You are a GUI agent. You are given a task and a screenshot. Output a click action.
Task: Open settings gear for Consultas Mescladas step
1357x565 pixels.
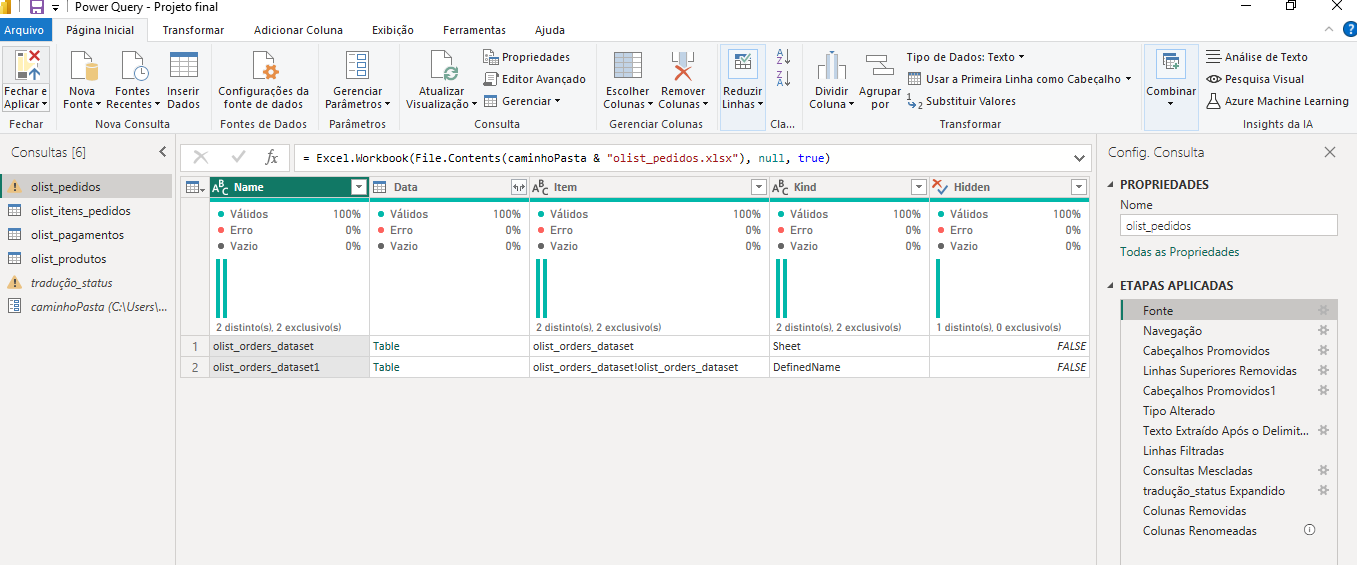tap(1323, 471)
